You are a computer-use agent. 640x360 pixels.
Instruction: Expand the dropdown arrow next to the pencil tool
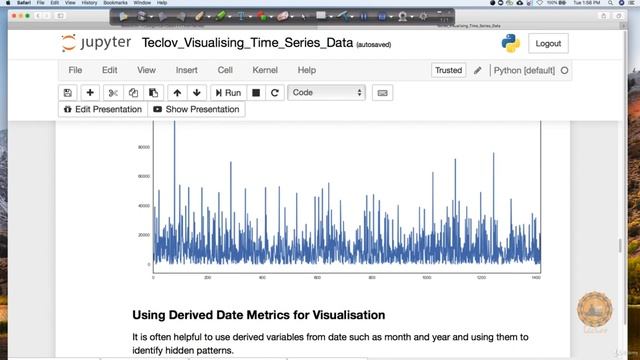coord(209,17)
